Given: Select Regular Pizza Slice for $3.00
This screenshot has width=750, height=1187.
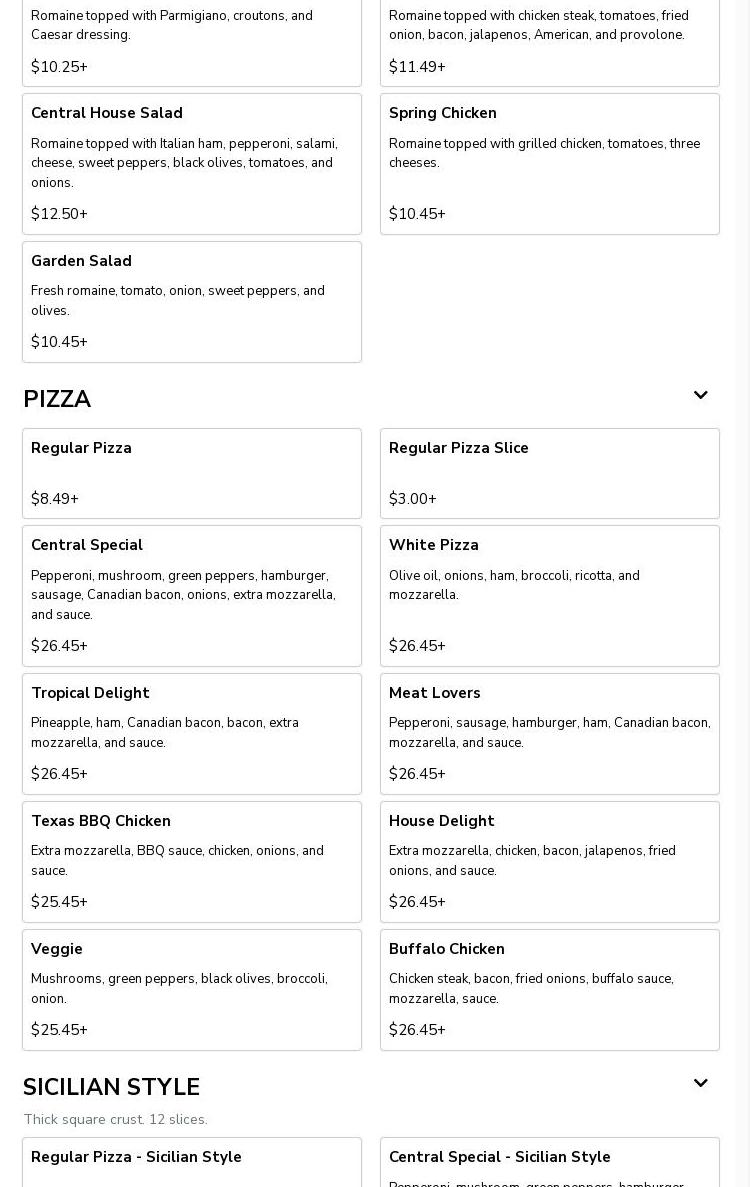Looking at the screenshot, I should (x=549, y=473).
